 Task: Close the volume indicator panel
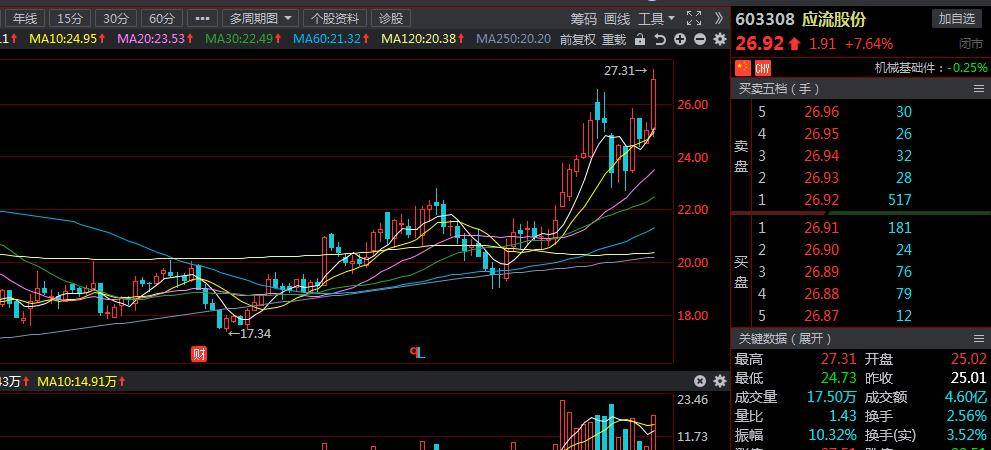coord(700,381)
